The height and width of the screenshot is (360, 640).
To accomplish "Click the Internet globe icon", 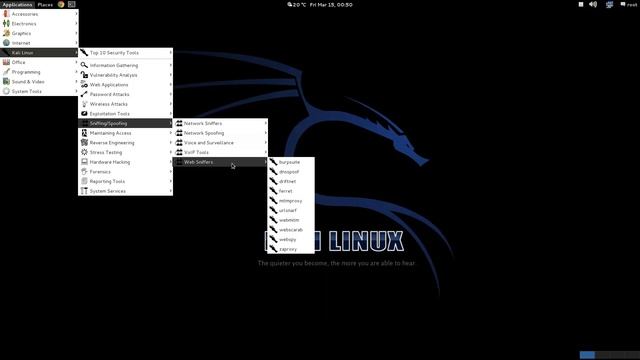I will pyautogui.click(x=6, y=43).
